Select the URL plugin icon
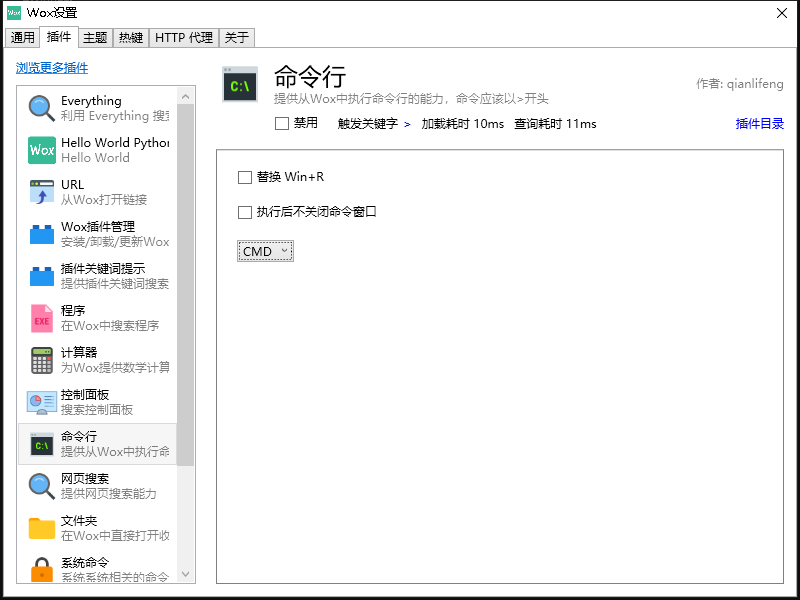The width and height of the screenshot is (800, 600). click(x=41, y=192)
